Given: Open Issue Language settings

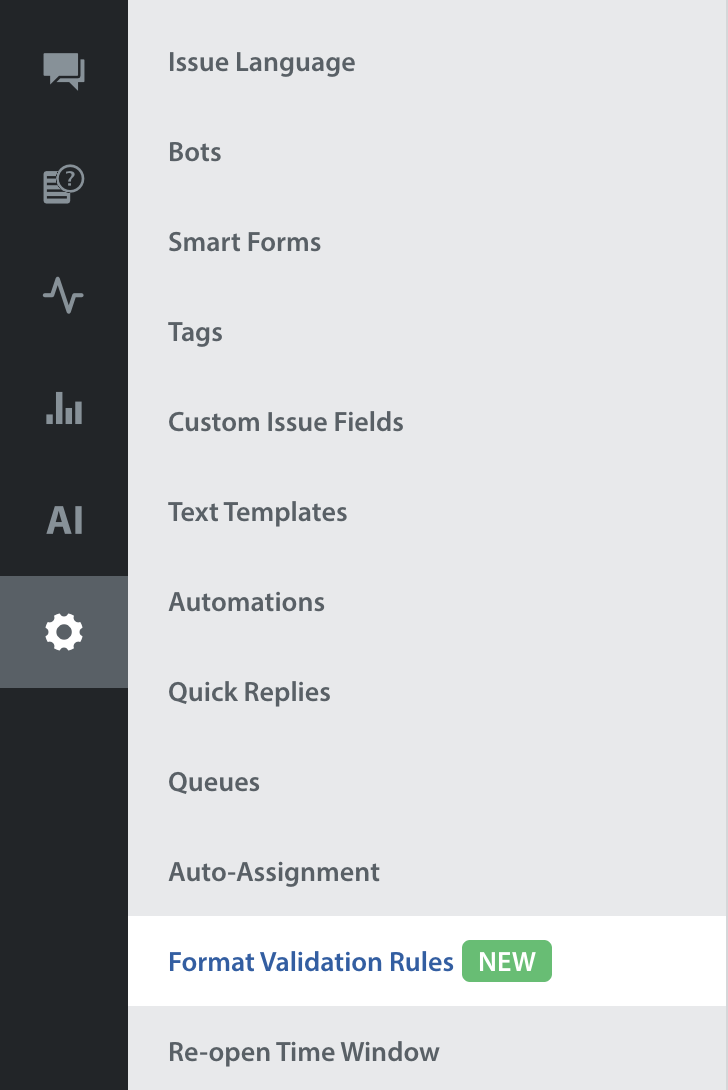Looking at the screenshot, I should point(261,62).
